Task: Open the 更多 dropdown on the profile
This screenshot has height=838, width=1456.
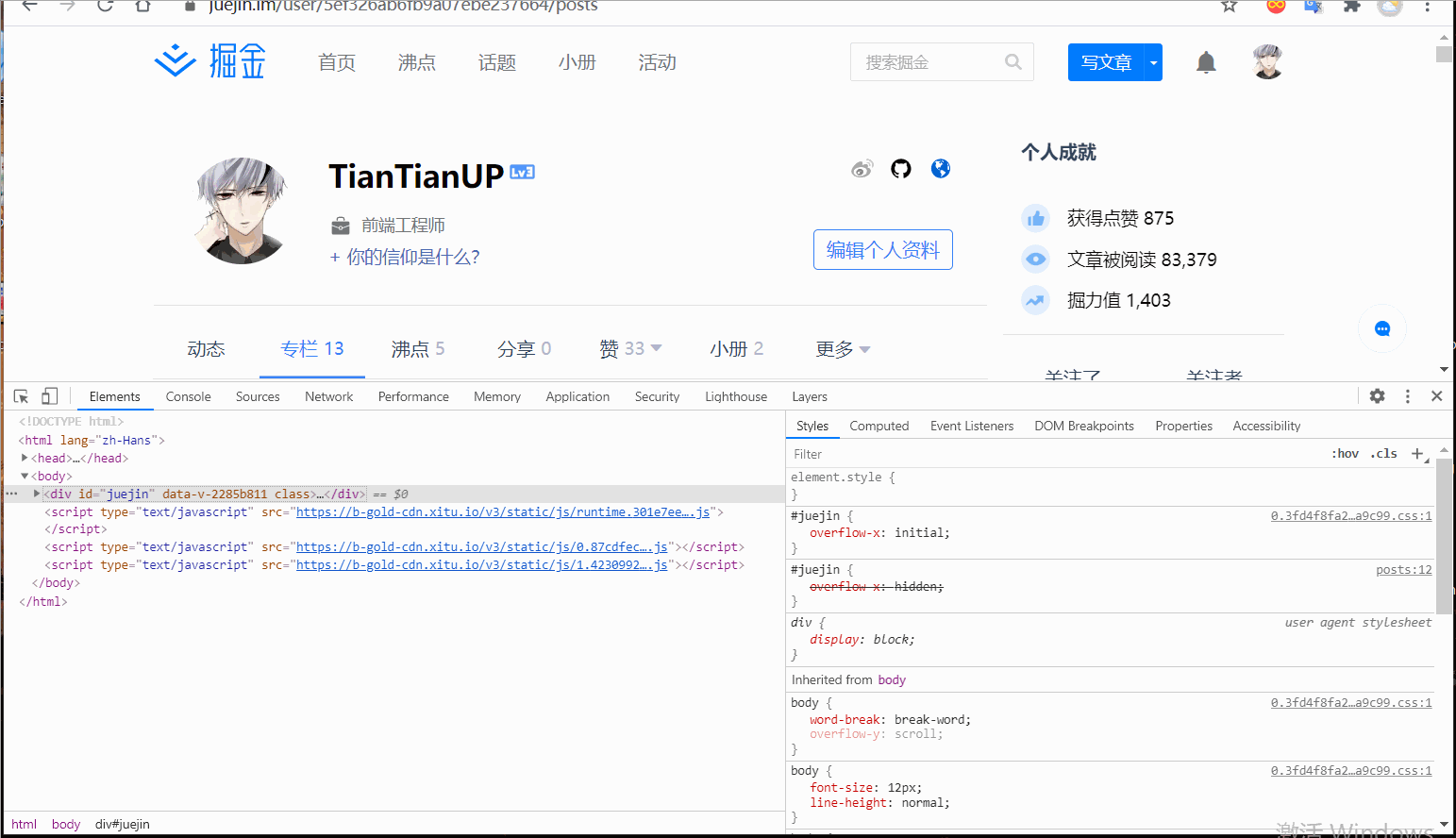Action: point(843,348)
